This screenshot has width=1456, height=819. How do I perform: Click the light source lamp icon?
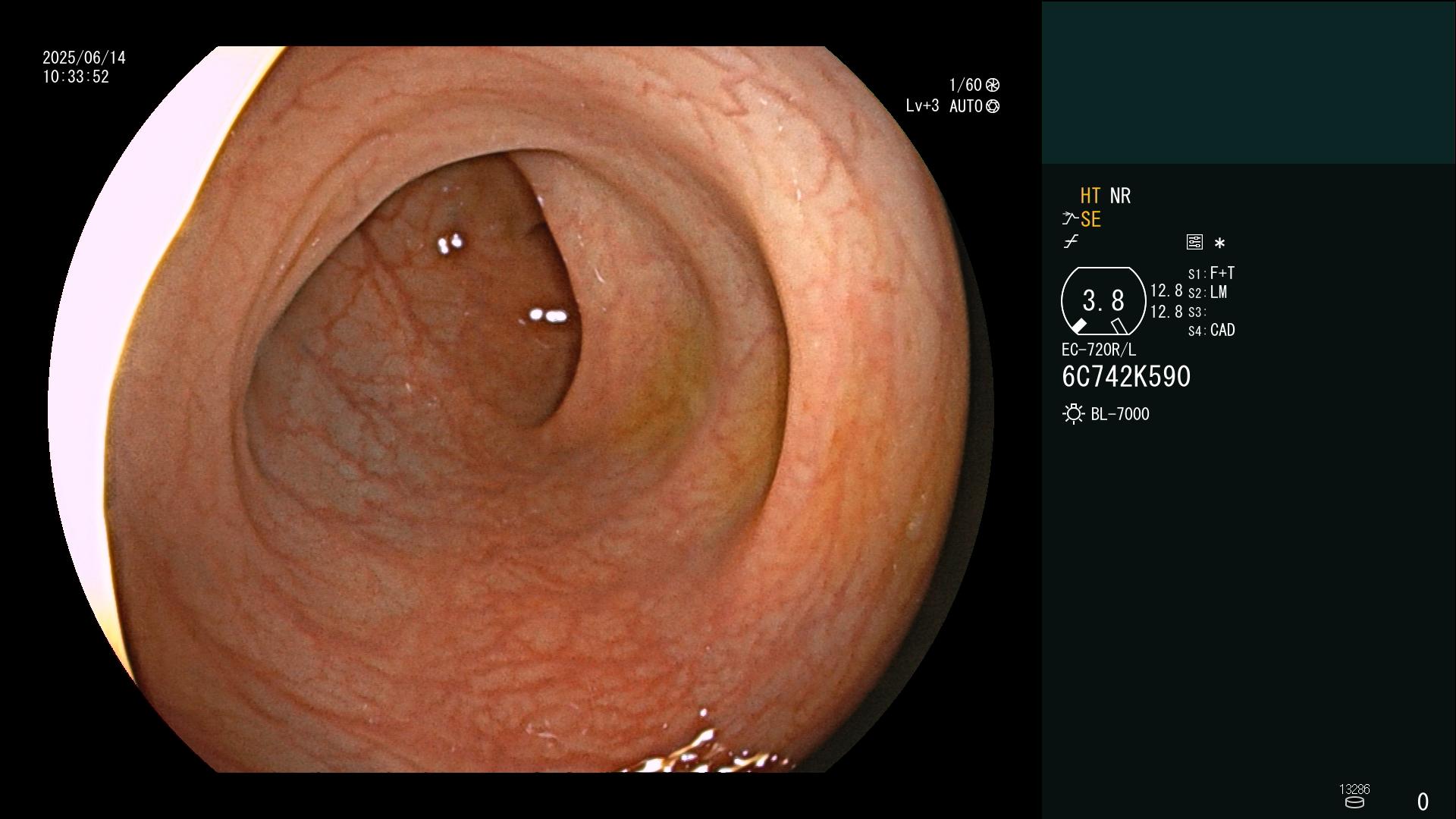[x=1073, y=414]
